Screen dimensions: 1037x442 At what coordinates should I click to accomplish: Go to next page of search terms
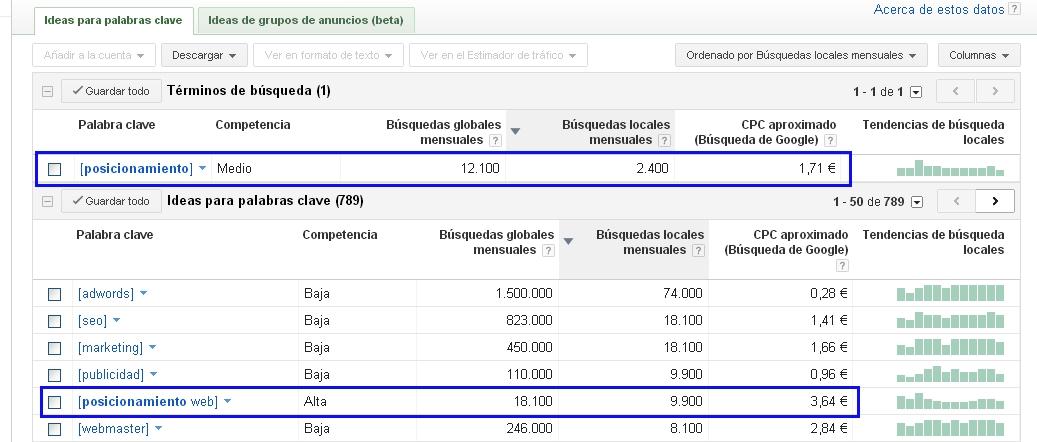pos(995,91)
